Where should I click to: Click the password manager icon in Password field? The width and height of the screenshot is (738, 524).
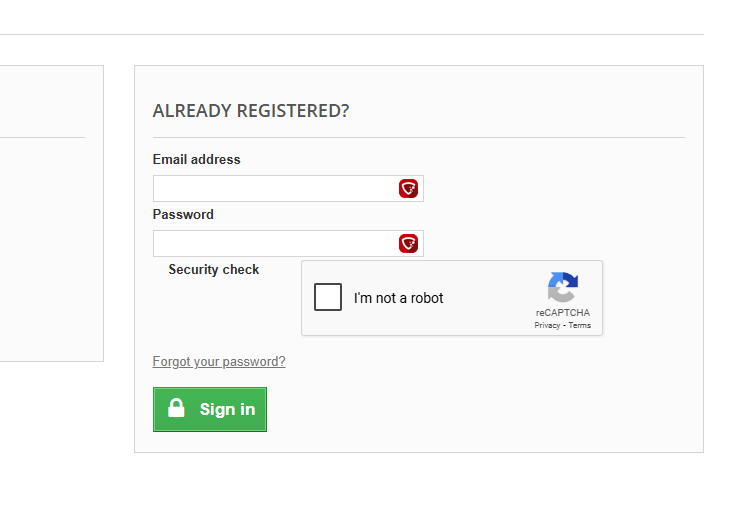(409, 244)
